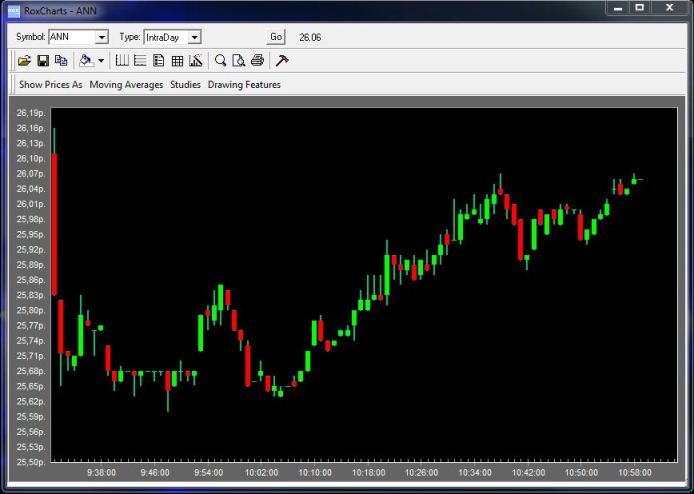Screen dimensions: 694x494
Task: Click the bar chart studies icon
Action: 196,61
